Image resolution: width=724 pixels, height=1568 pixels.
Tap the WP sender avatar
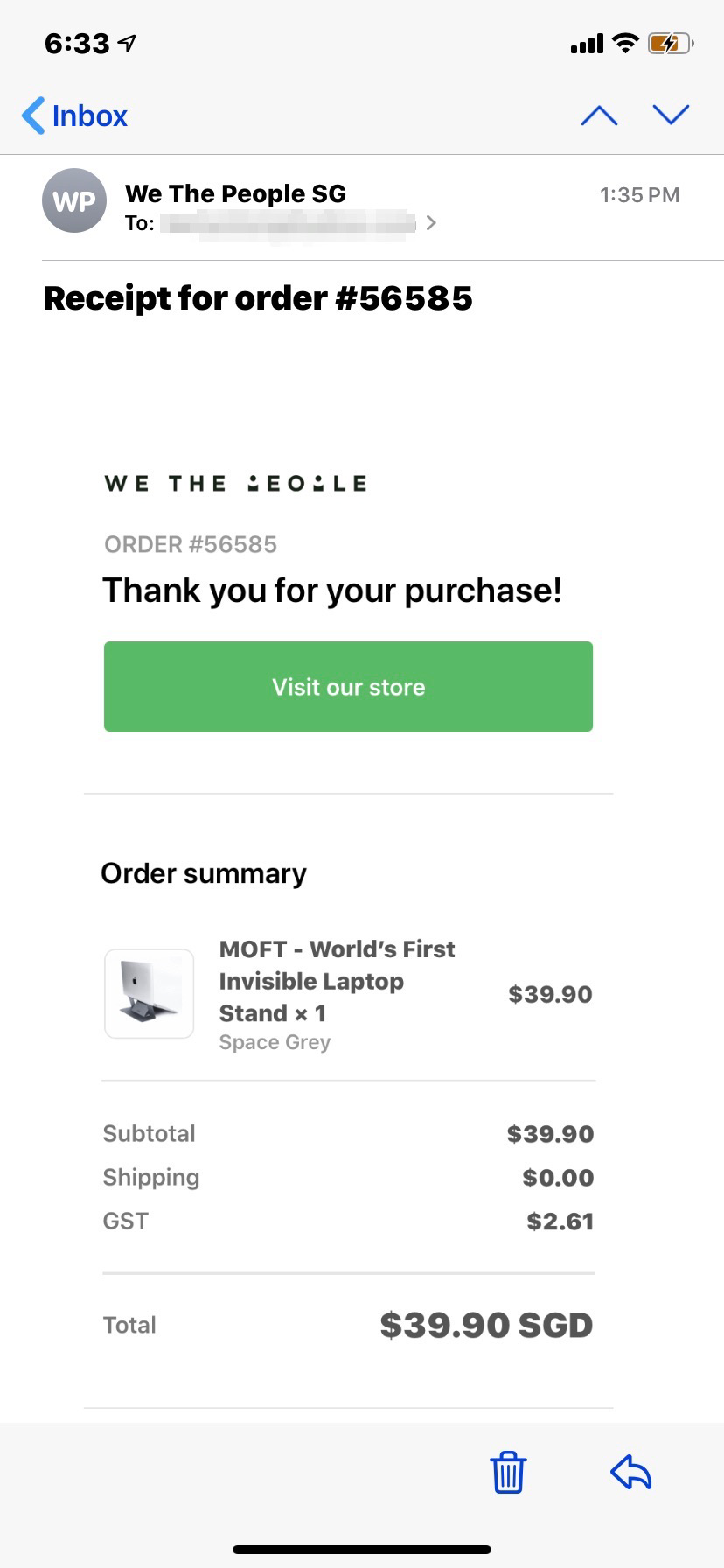74,201
